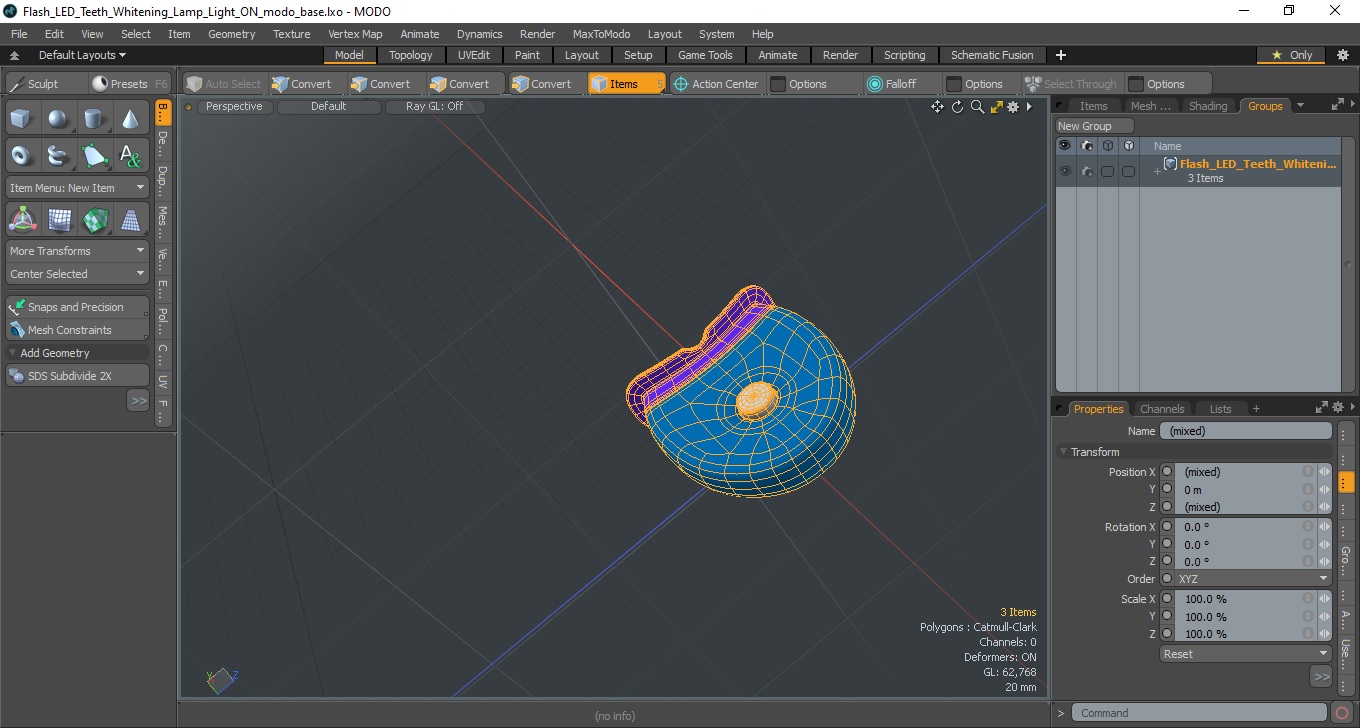
Task: Toggle first checkbox in Flash_LED group row
Action: 1107,172
